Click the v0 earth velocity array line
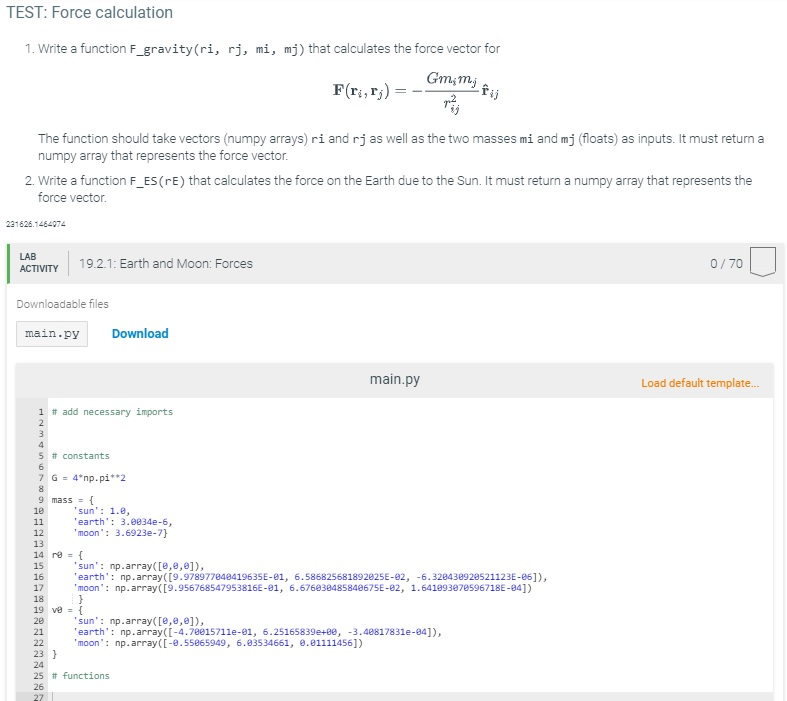The height and width of the screenshot is (701, 787). [x=257, y=633]
